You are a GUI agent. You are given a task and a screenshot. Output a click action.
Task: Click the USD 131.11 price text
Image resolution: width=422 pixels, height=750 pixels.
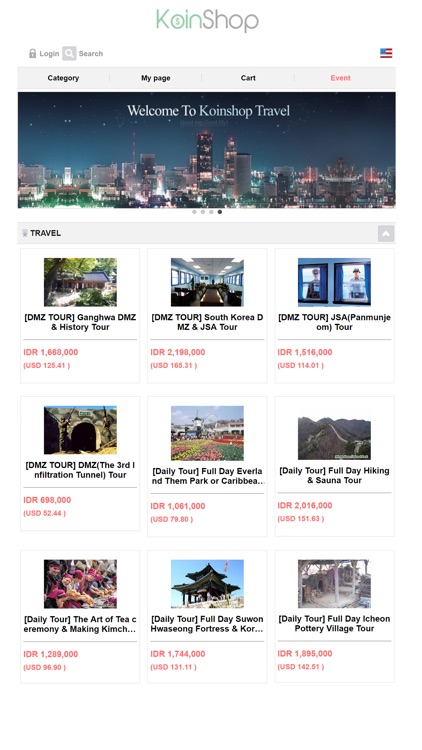(x=174, y=667)
